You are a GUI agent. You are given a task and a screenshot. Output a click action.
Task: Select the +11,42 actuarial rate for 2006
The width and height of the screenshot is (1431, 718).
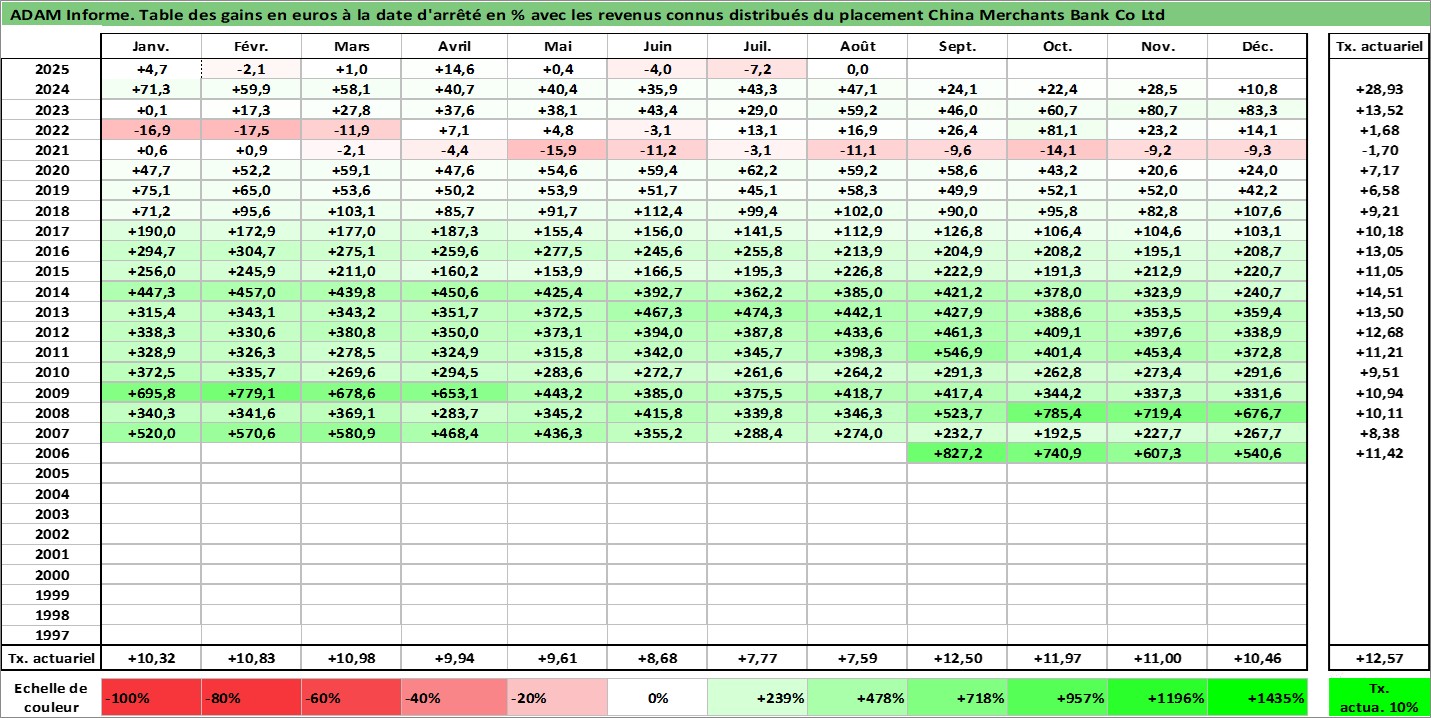1379,453
